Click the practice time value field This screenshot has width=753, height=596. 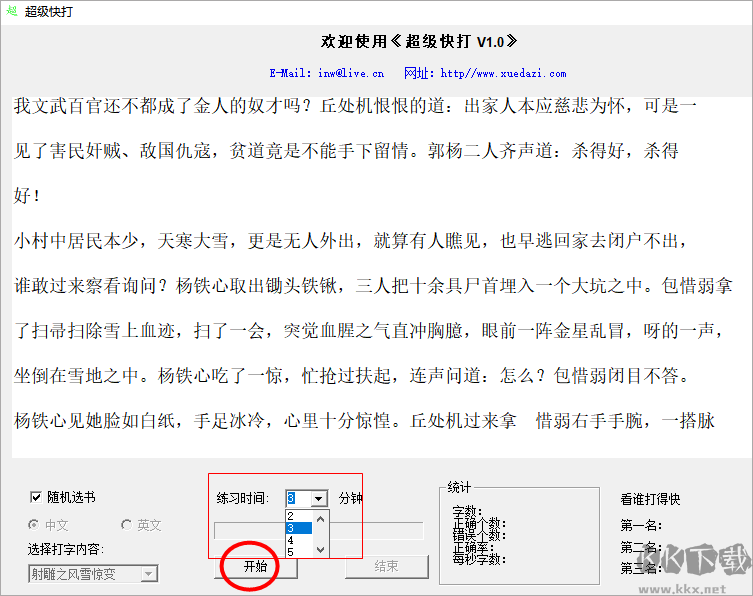pyautogui.click(x=299, y=499)
